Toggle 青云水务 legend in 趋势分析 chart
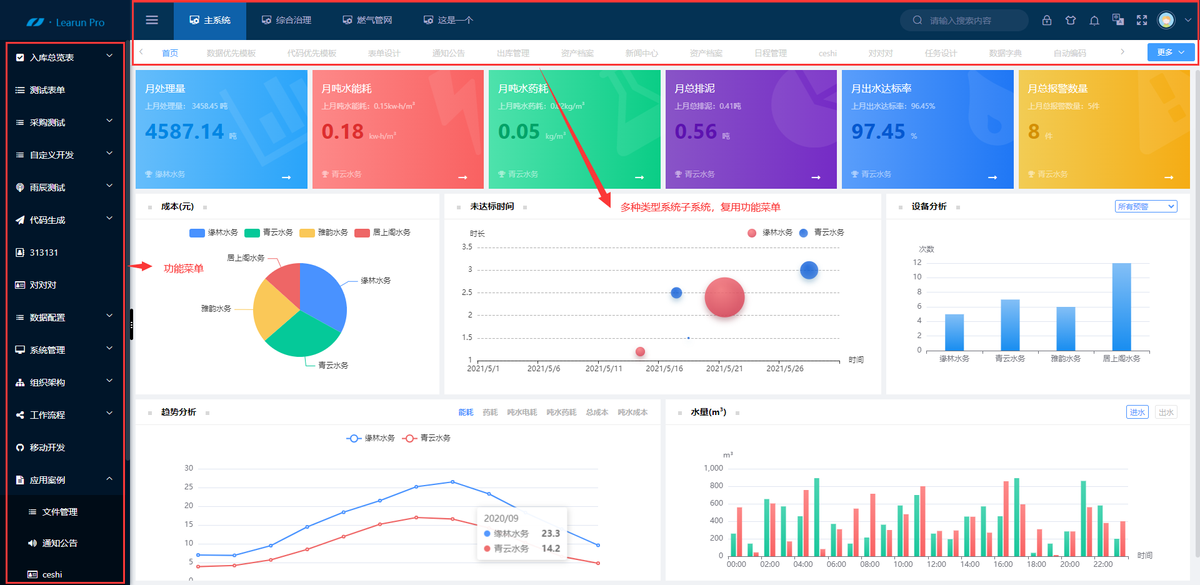Screen dimensions: 1200x585 pyautogui.click(x=426, y=438)
